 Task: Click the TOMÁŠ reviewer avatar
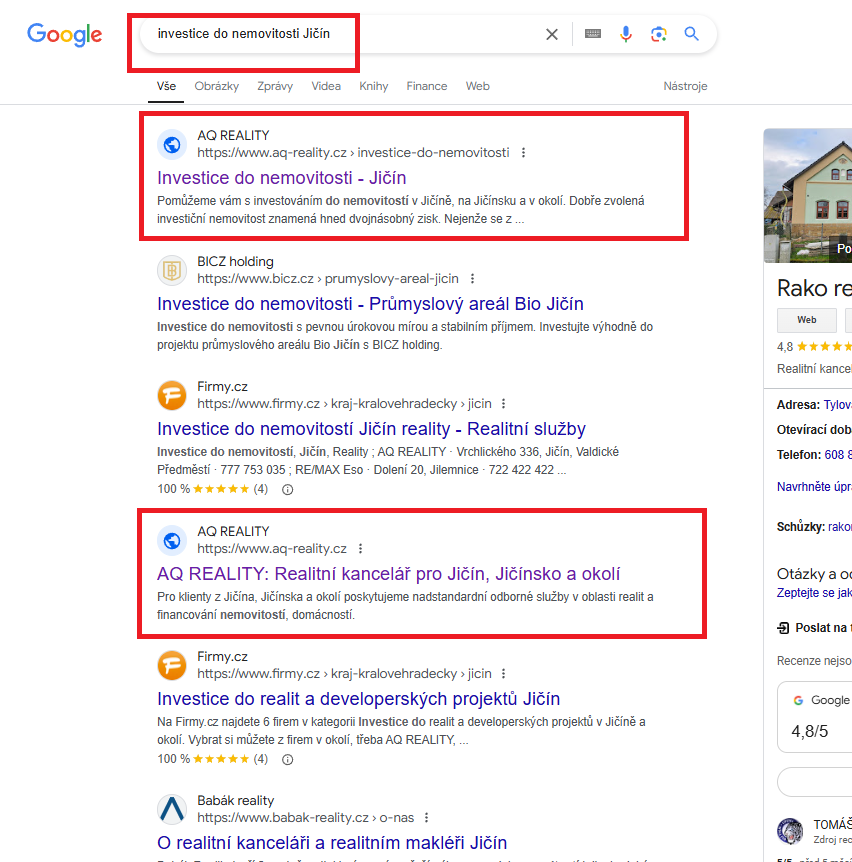pyautogui.click(x=790, y=831)
